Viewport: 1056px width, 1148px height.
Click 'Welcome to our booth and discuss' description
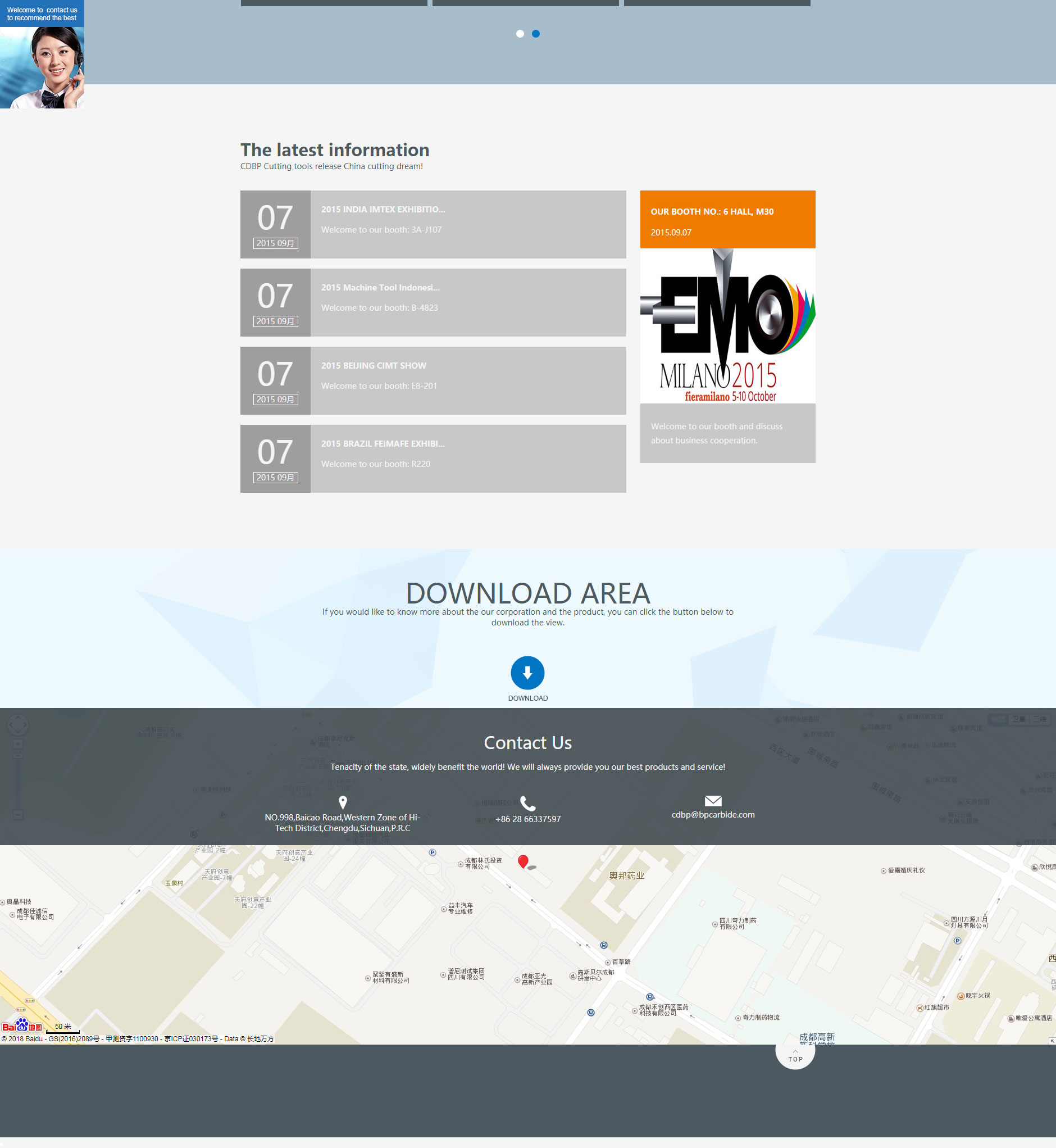click(x=717, y=433)
